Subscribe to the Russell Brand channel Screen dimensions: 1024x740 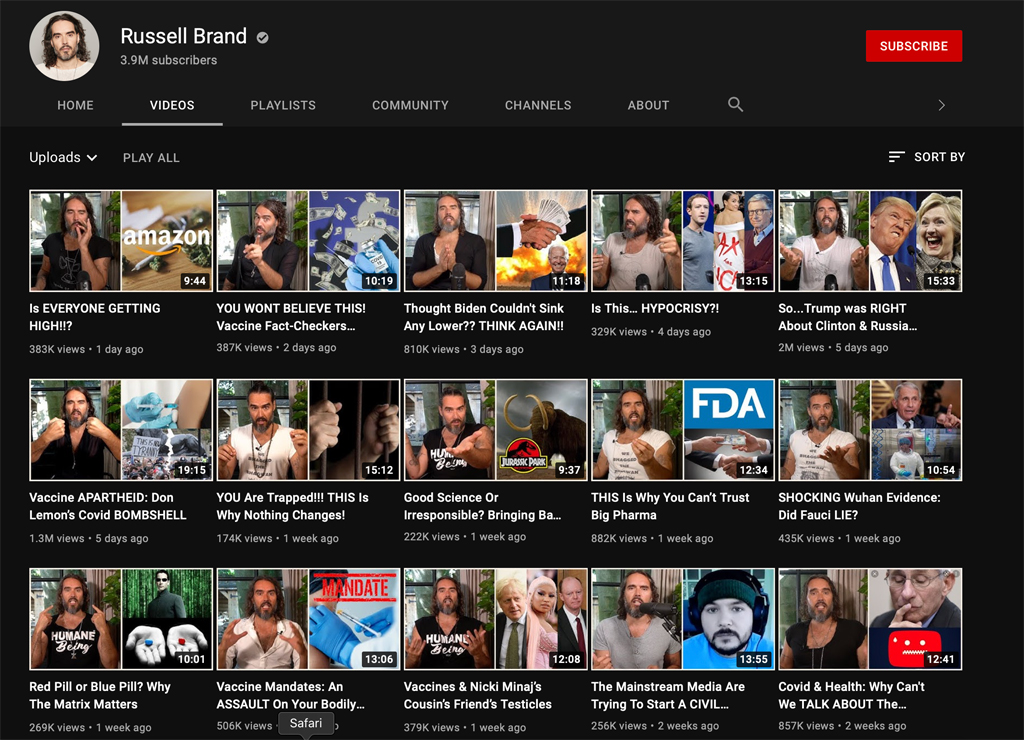(914, 46)
